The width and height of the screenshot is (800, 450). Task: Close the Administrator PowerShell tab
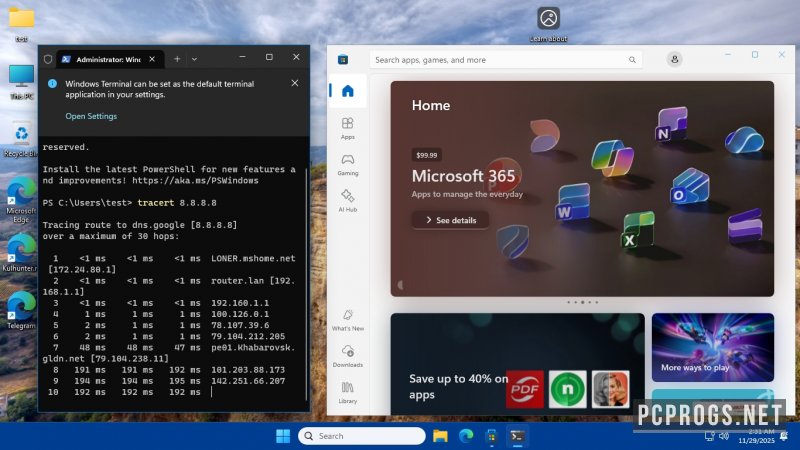coord(152,59)
